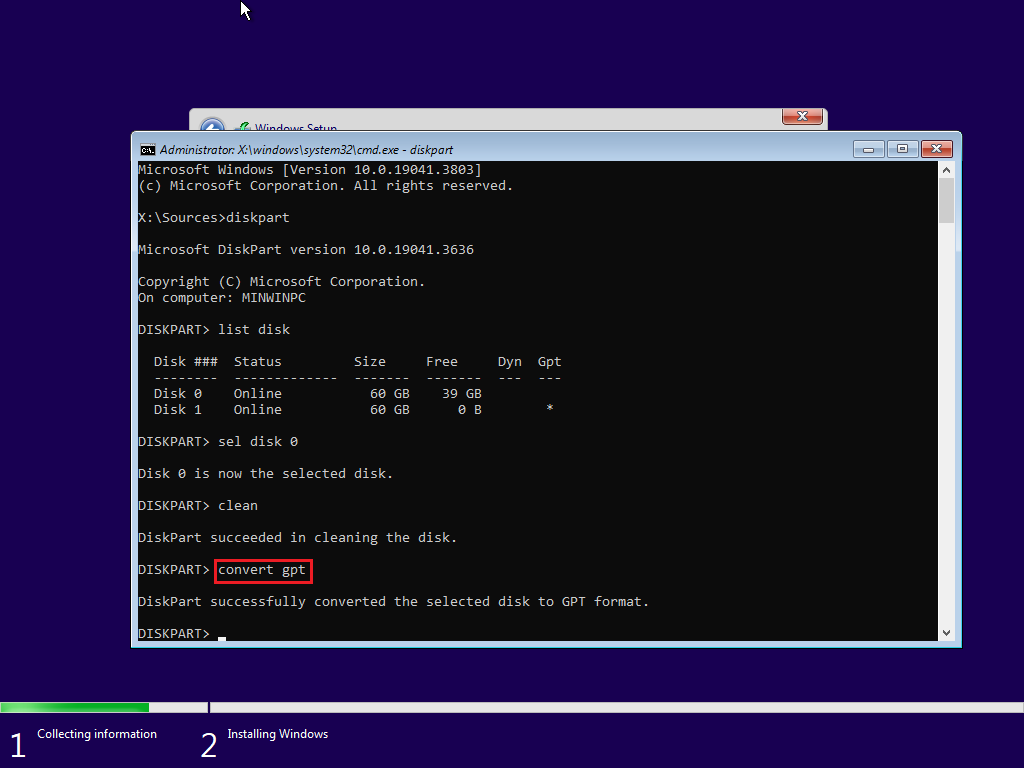Click the console scrollbar up arrow
This screenshot has width=1024, height=768.
coord(946,170)
